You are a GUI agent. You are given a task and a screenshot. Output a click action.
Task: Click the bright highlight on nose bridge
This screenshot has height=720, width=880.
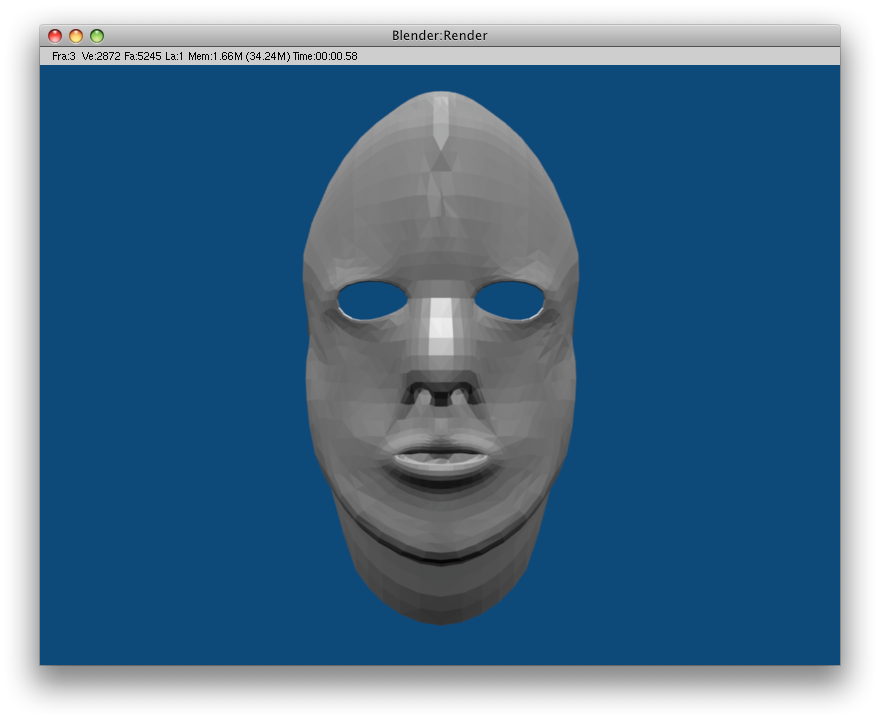click(x=441, y=328)
